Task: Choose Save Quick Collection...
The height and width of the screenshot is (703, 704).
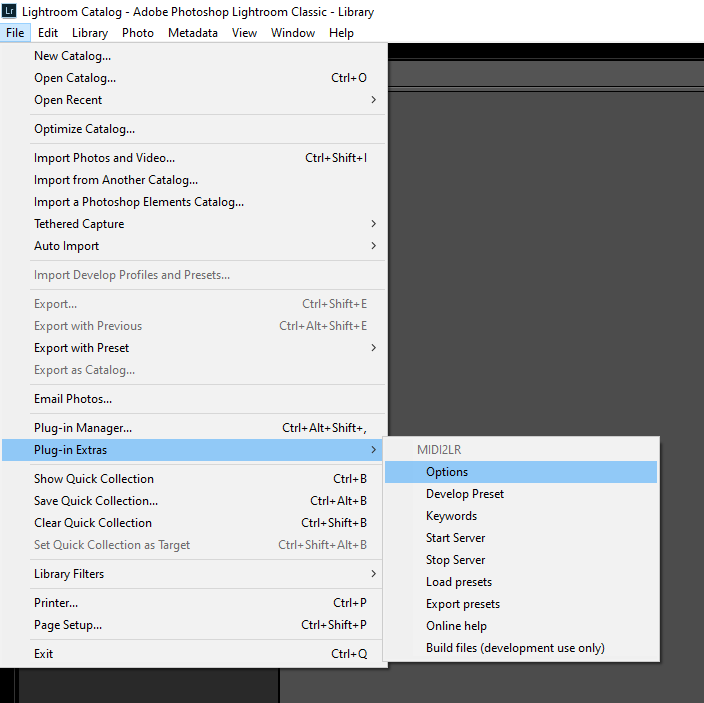Action: pyautogui.click(x=192, y=501)
